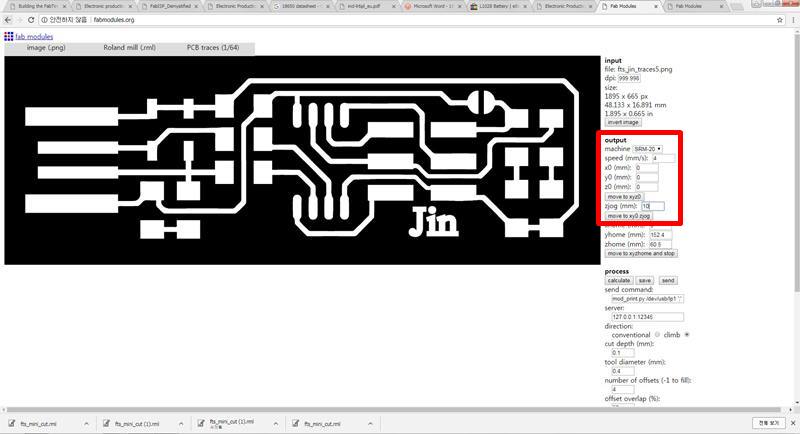Click the browser back arrow
Screen dimensions: 800x434
(x=8, y=20)
